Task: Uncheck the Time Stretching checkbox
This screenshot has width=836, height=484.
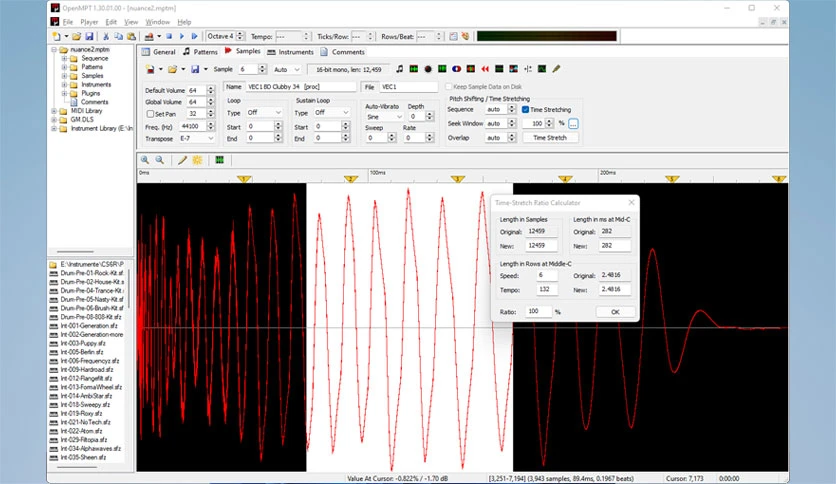Action: click(x=526, y=109)
